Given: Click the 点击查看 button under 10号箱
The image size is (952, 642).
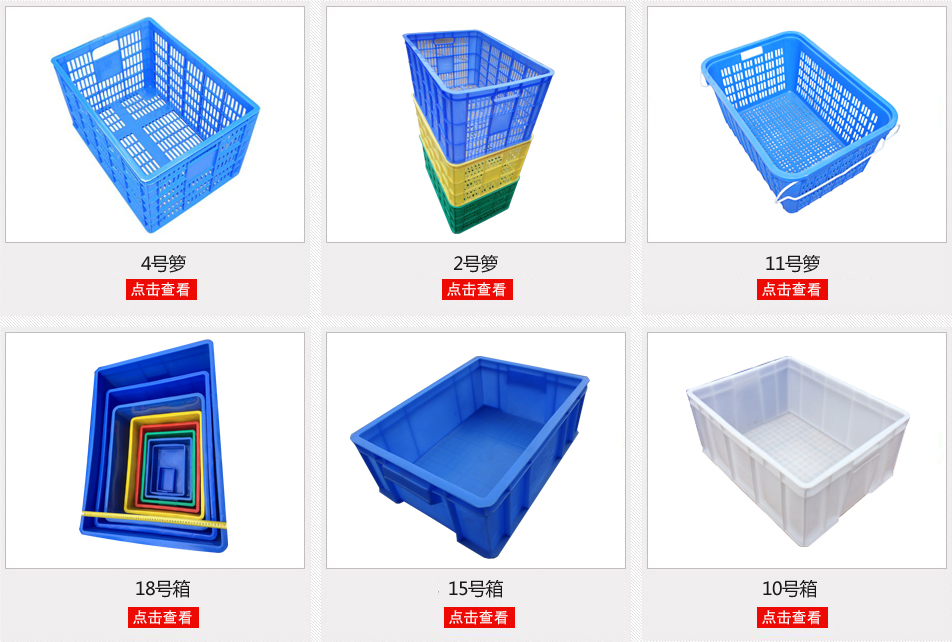Looking at the screenshot, I should pyautogui.click(x=792, y=618).
